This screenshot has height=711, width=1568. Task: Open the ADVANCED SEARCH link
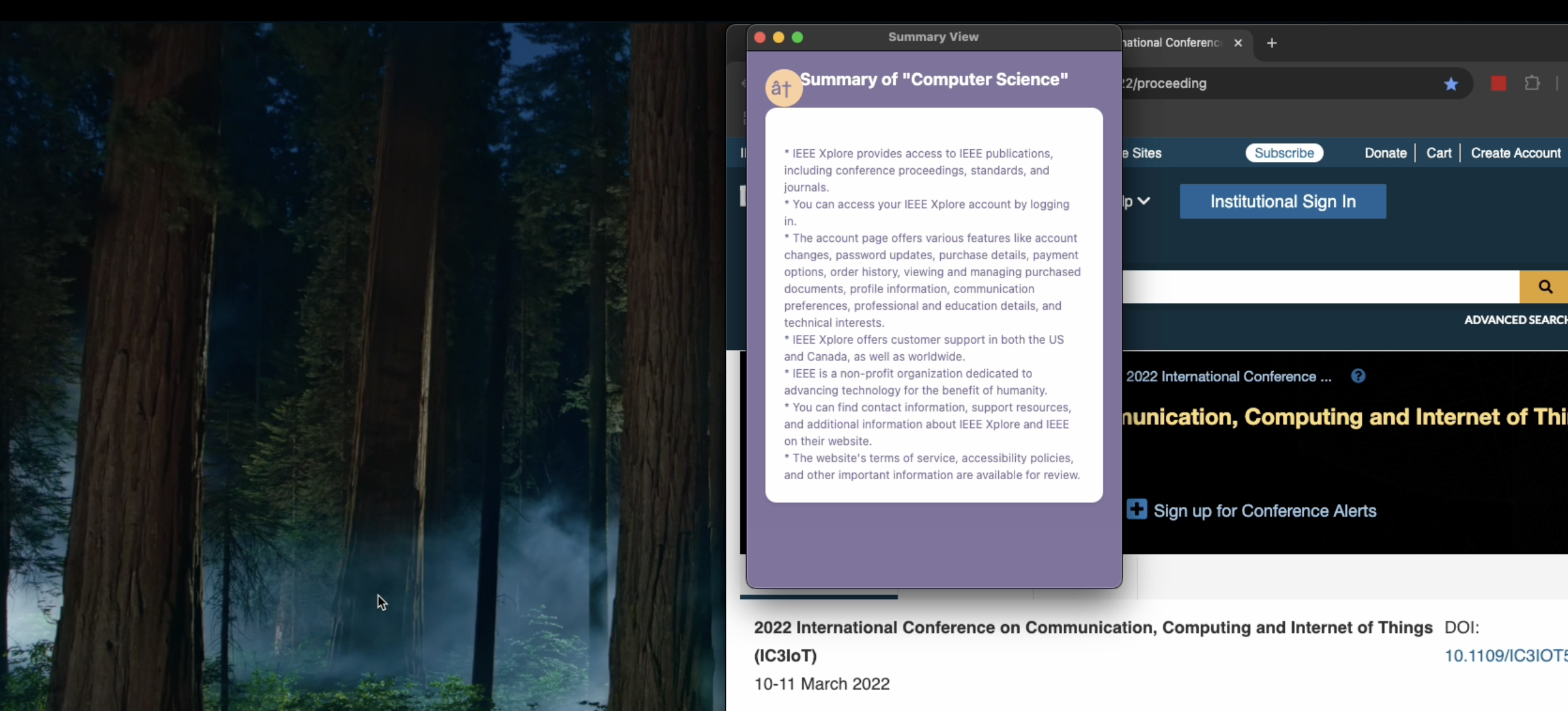(1514, 320)
